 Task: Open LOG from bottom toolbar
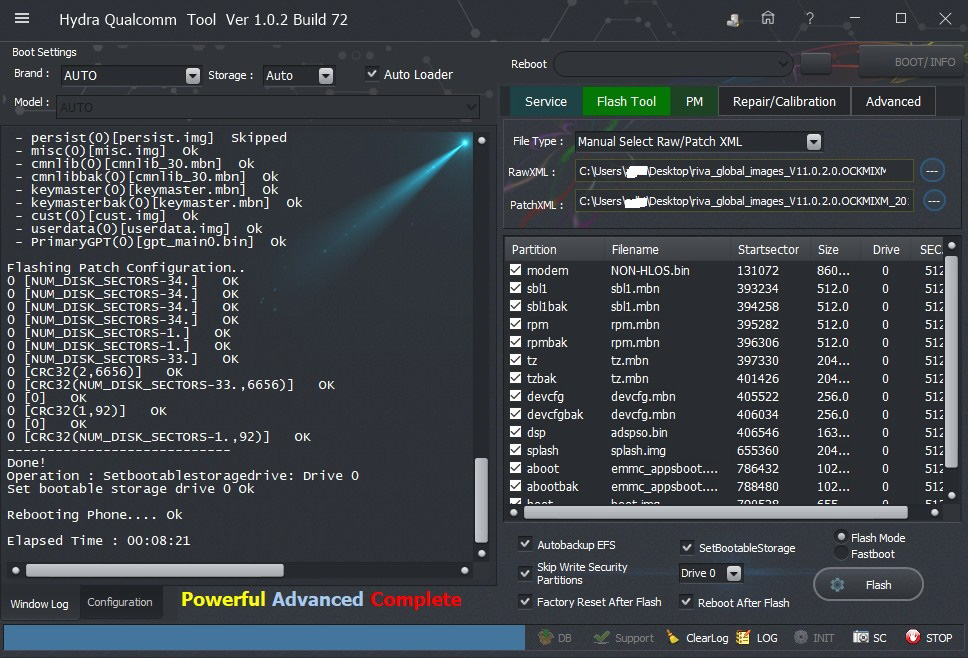coord(757,638)
